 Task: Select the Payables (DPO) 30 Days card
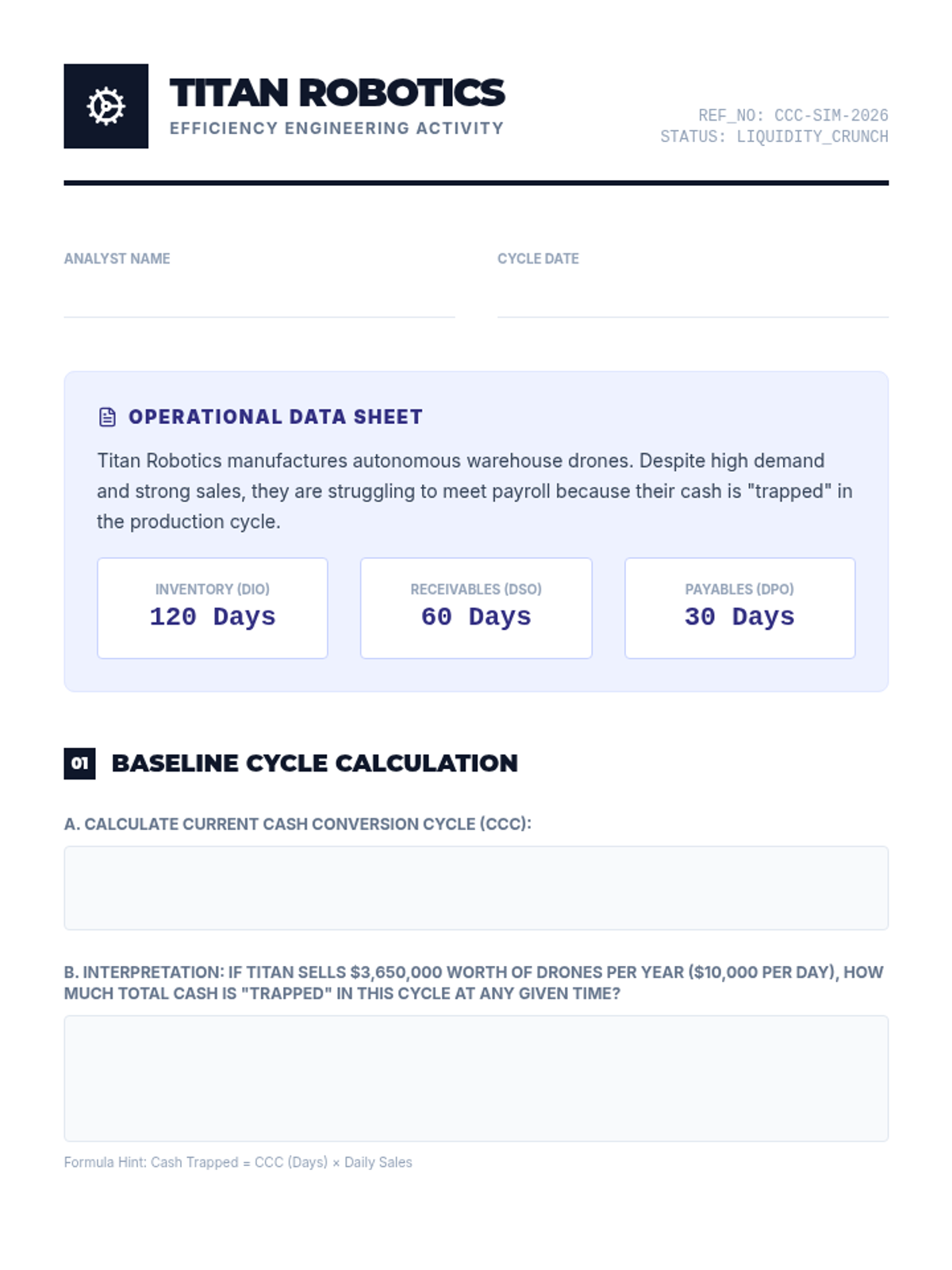739,608
